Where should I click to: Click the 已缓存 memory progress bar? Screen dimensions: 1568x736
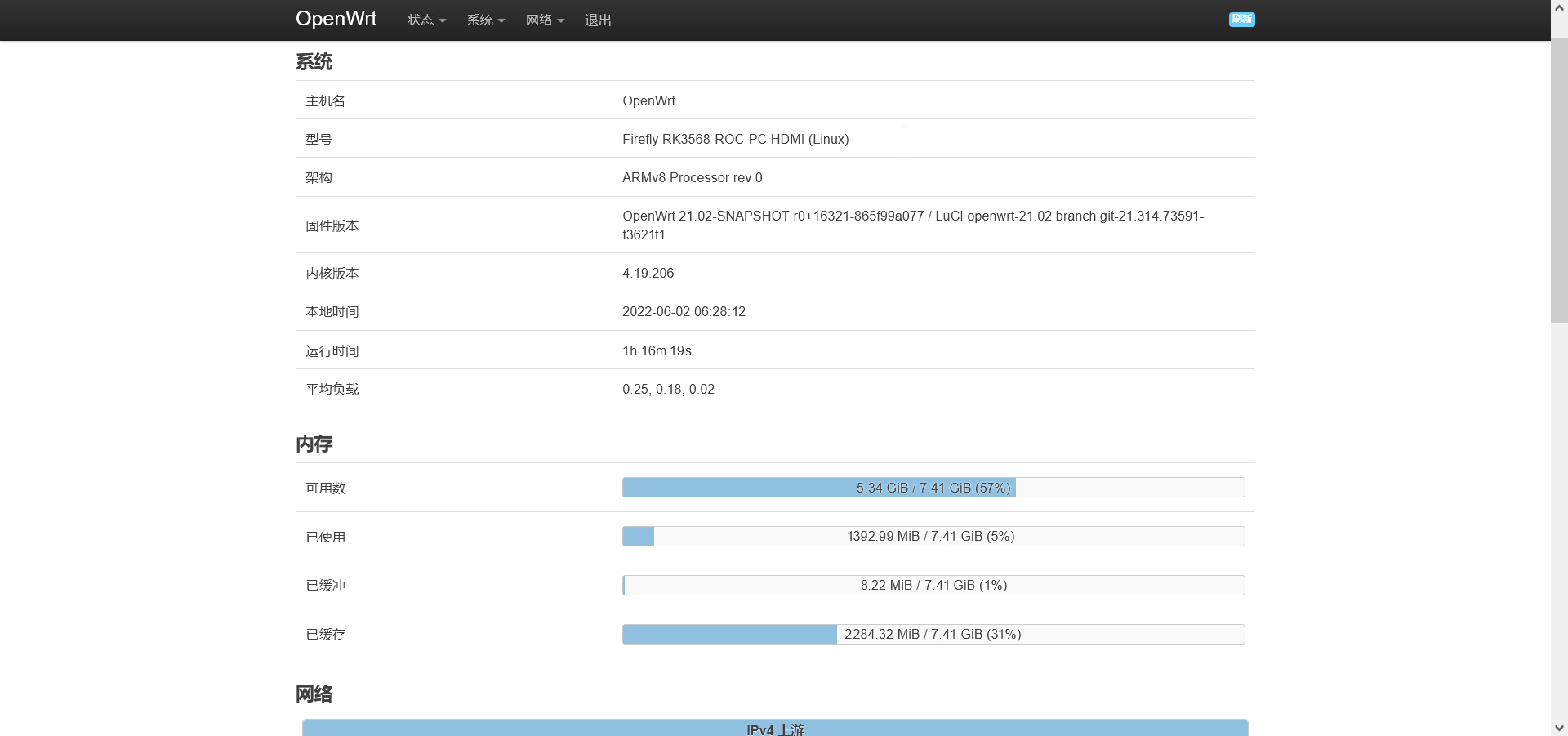point(933,635)
